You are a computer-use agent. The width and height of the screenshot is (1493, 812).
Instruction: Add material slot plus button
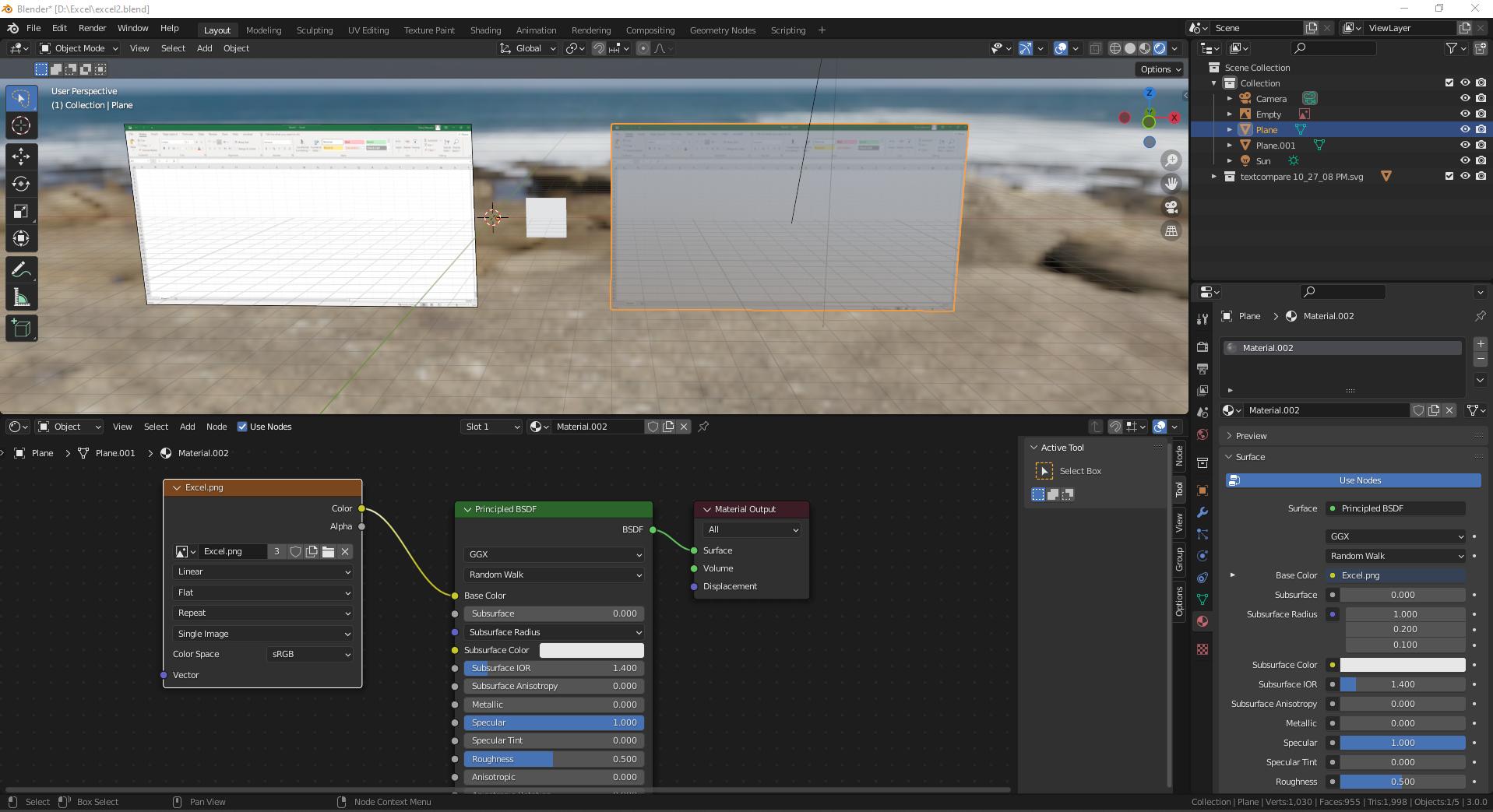pyautogui.click(x=1481, y=344)
